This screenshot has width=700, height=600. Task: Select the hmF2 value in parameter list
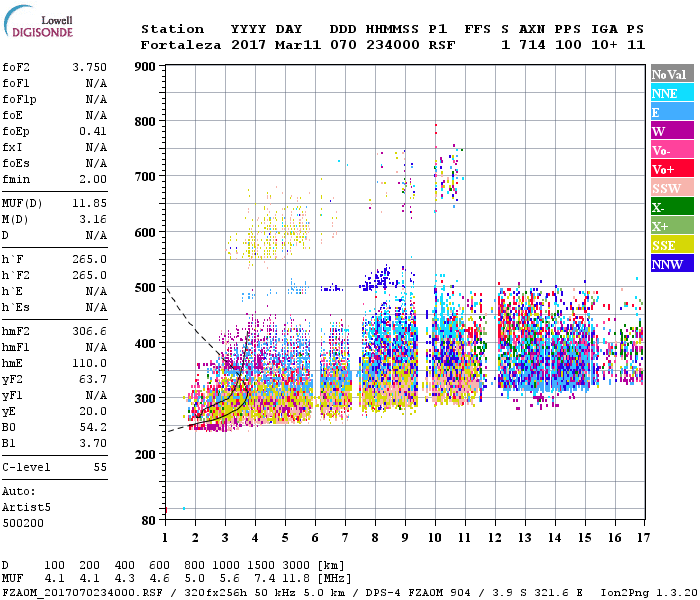[x=89, y=330]
